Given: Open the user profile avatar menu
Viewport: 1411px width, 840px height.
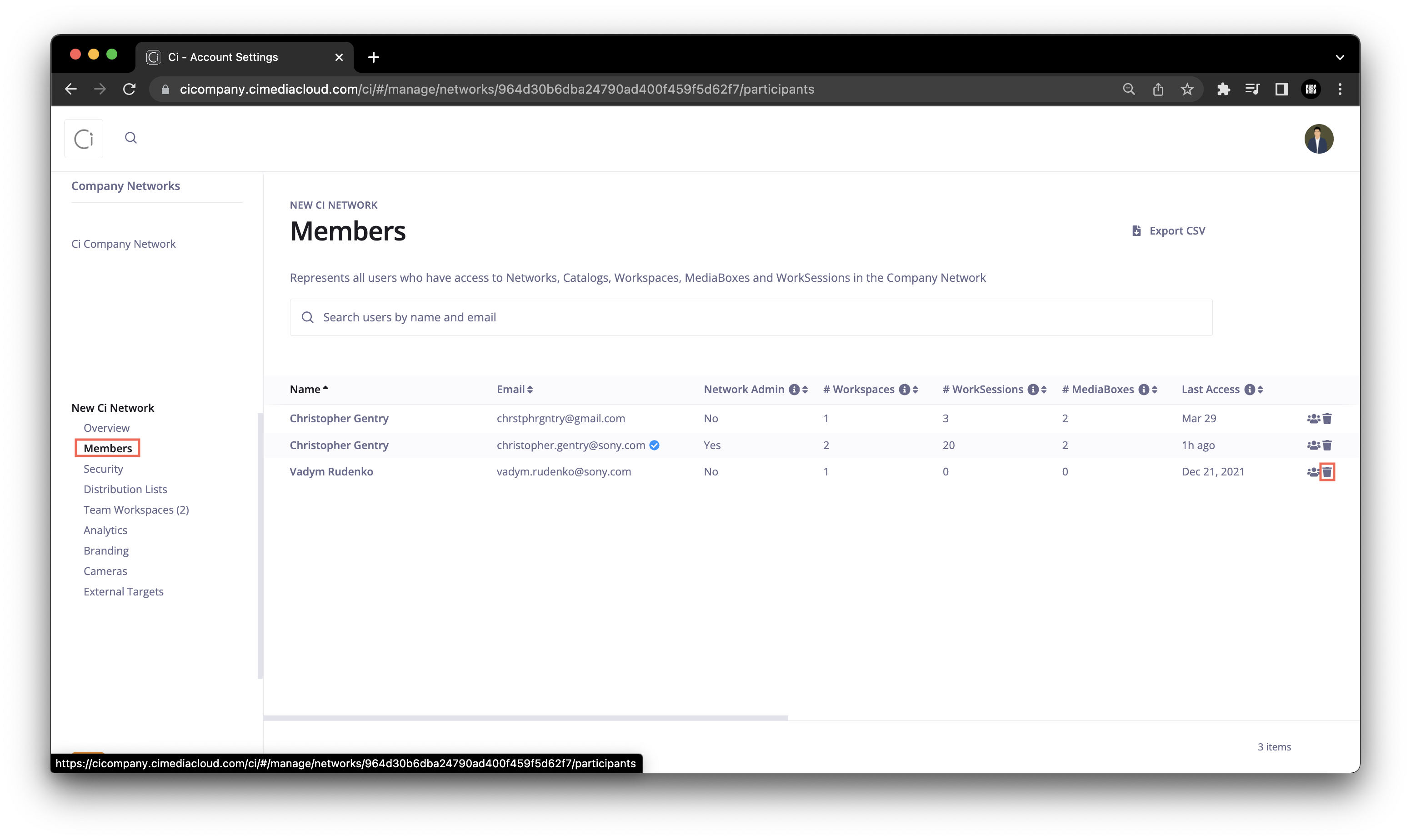Looking at the screenshot, I should tap(1318, 139).
